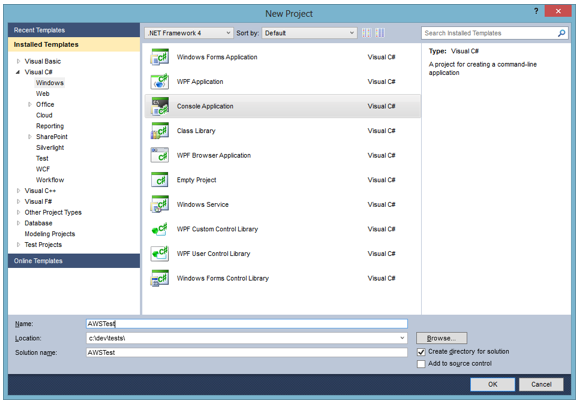Expand the Visual C++ tree node
Viewport: 580px width, 406px height.
(18, 191)
